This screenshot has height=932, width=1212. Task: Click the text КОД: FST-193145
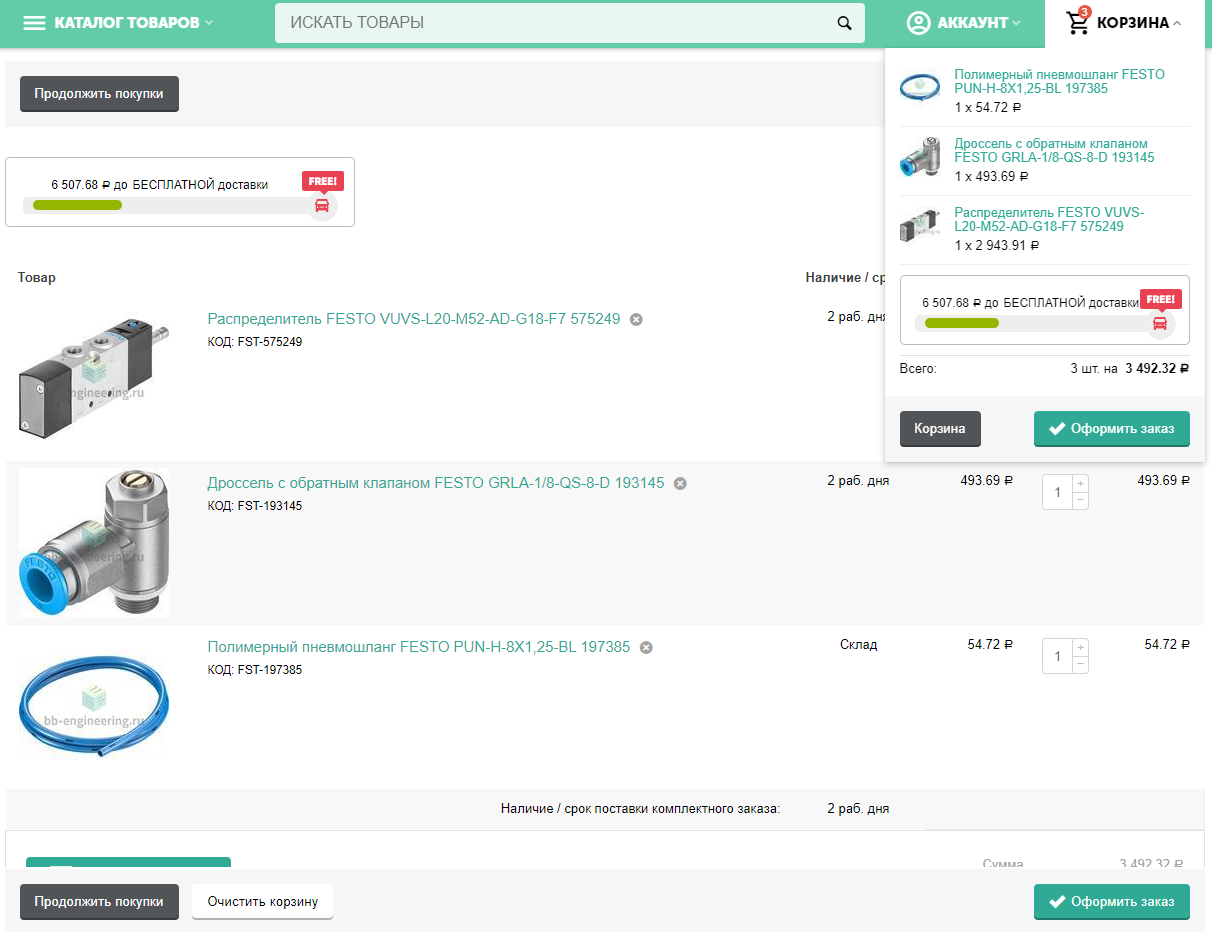click(x=255, y=506)
